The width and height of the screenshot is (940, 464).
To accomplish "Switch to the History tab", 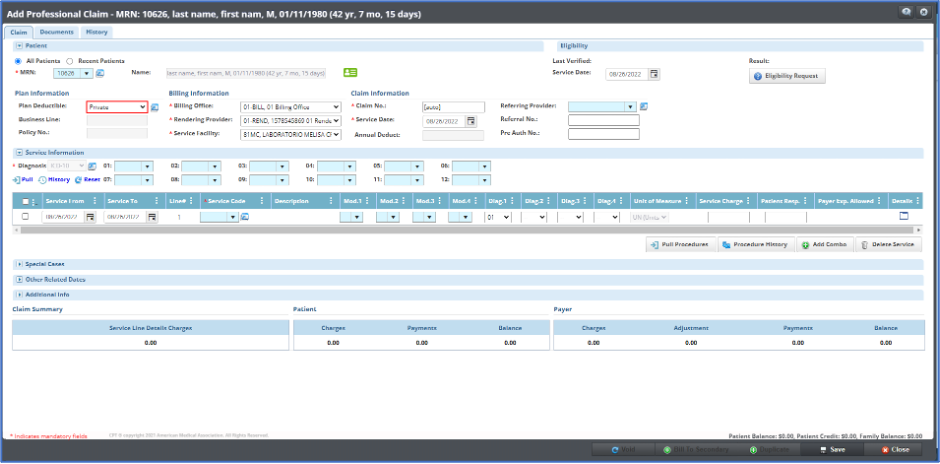I will pos(97,32).
